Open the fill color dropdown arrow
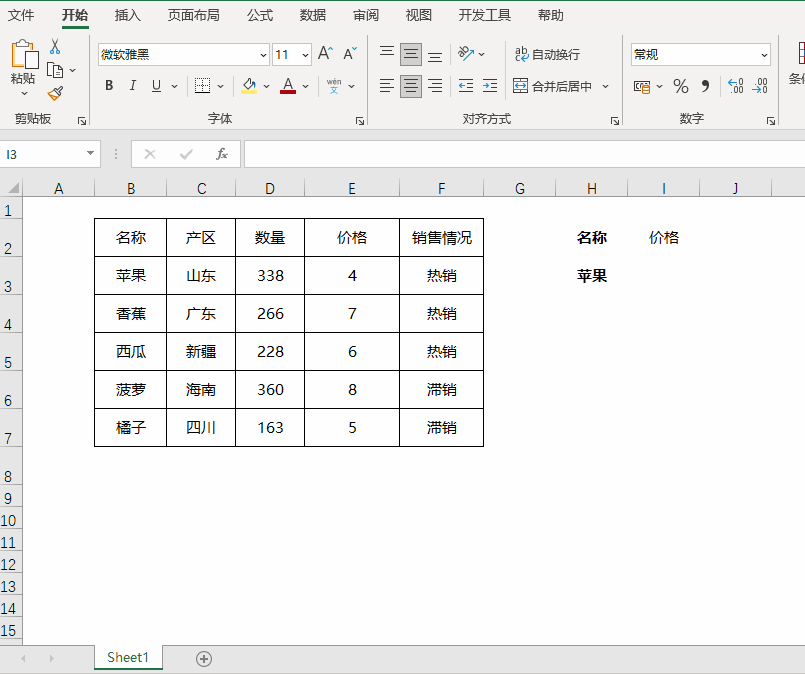The width and height of the screenshot is (805, 674). click(266, 86)
